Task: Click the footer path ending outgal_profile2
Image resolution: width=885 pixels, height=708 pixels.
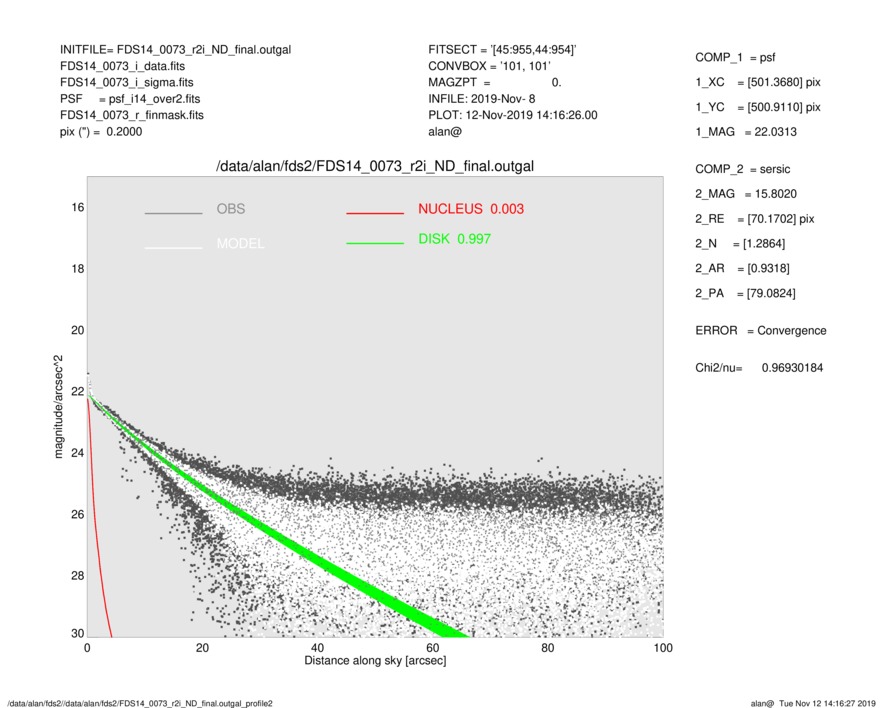Action: [140, 703]
